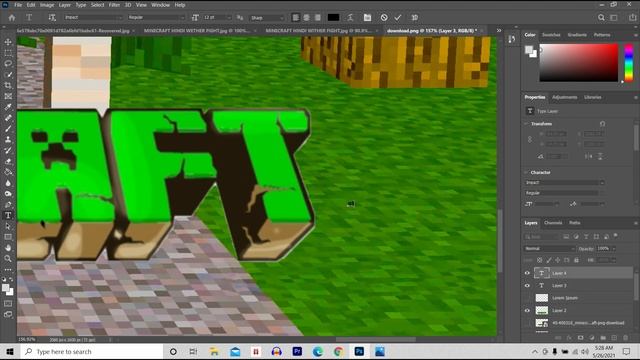Select the Eraser tool
The height and width of the screenshot is (360, 640).
(8, 161)
